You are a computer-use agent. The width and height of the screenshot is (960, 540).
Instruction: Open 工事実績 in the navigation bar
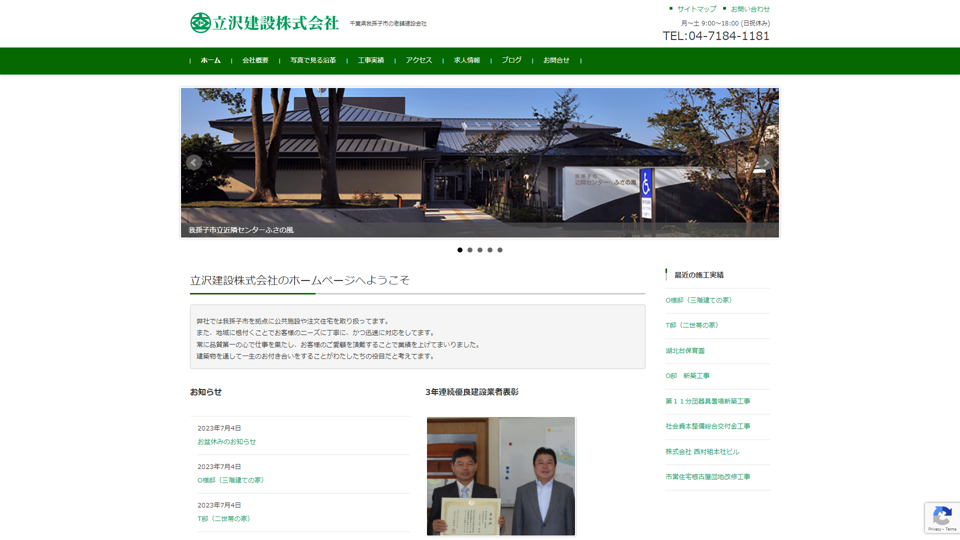pyautogui.click(x=371, y=61)
